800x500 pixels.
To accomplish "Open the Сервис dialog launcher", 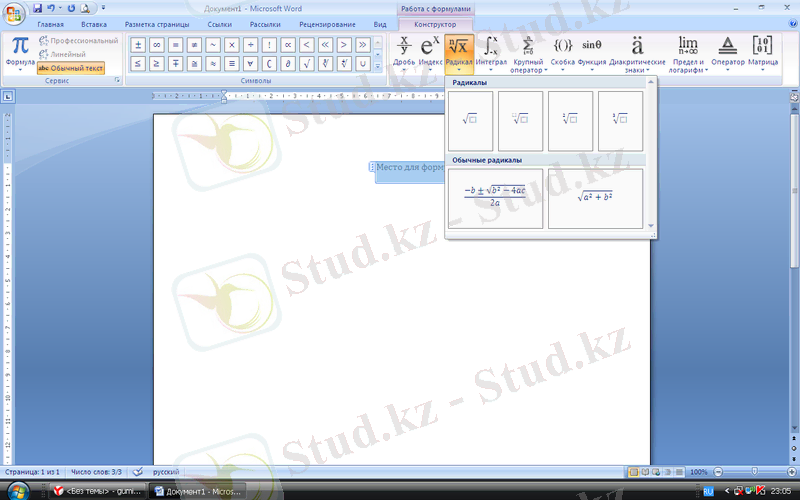I will point(117,81).
